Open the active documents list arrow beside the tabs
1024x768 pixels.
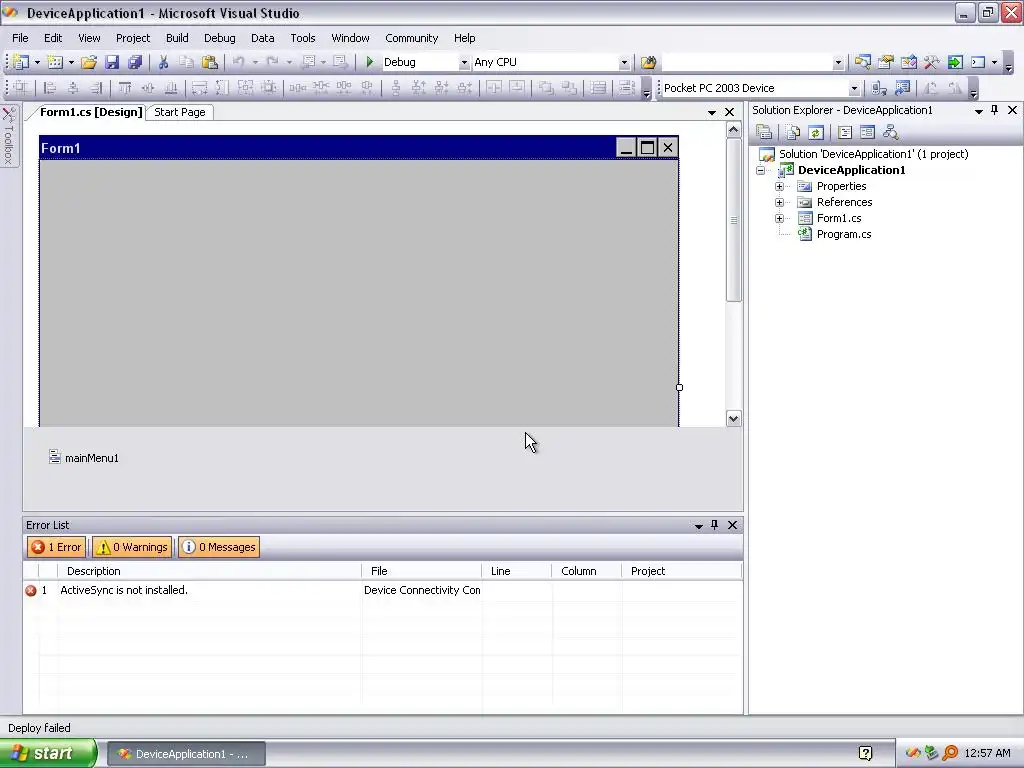[x=712, y=113]
